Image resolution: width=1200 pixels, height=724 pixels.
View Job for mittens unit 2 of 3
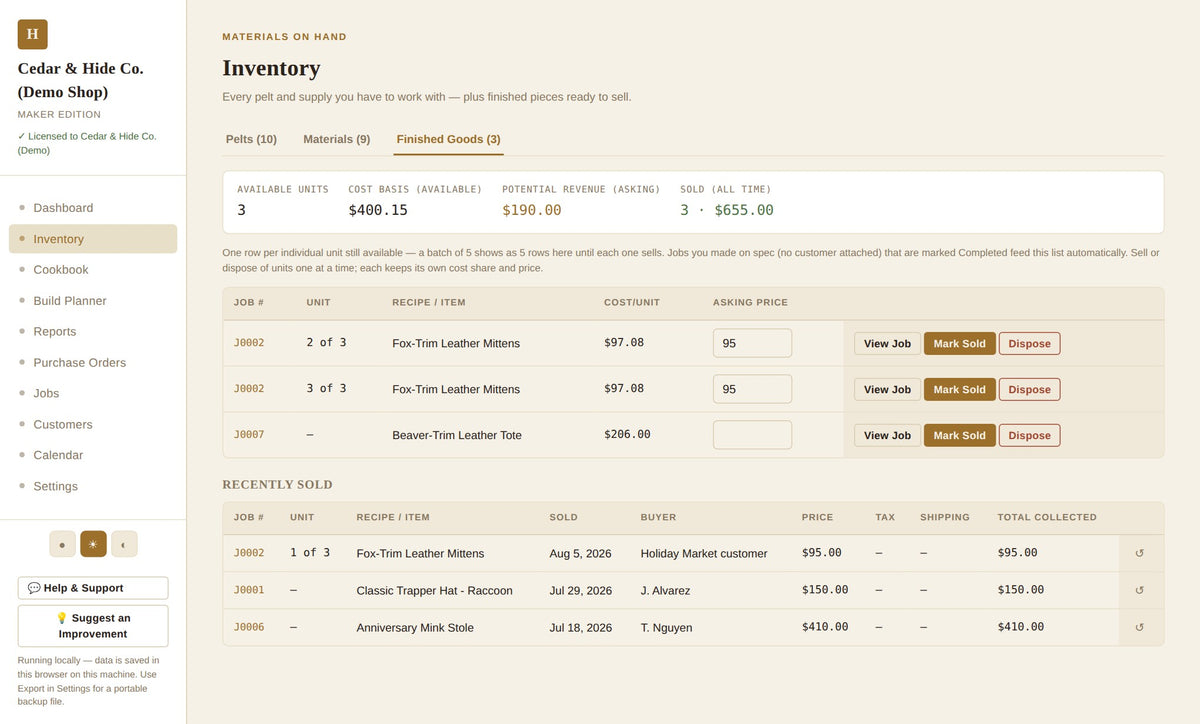(887, 344)
